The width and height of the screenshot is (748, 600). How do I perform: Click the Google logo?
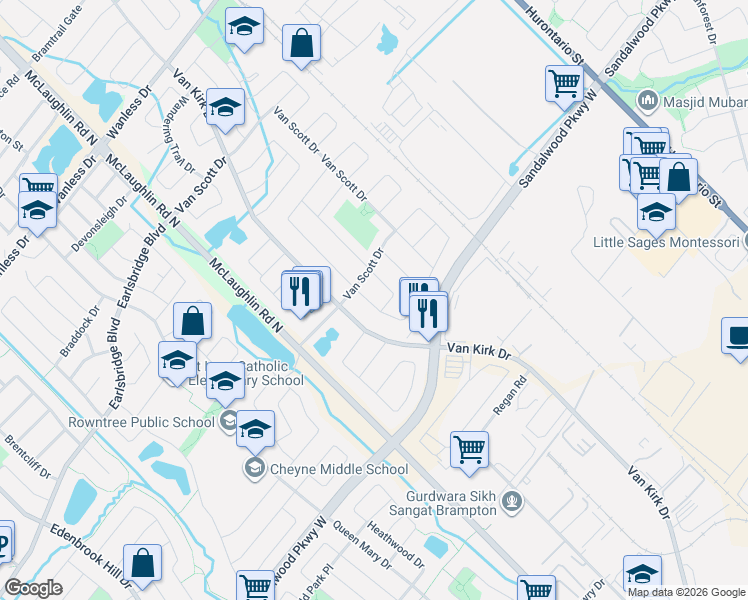[33, 588]
